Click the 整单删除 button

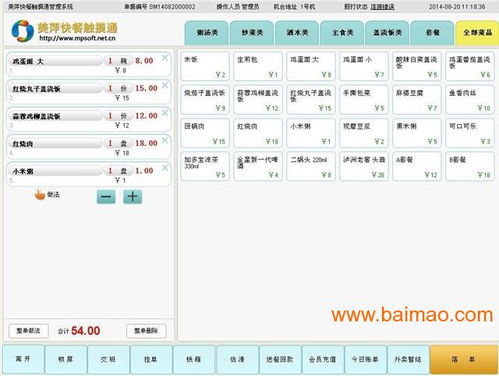coord(146,331)
